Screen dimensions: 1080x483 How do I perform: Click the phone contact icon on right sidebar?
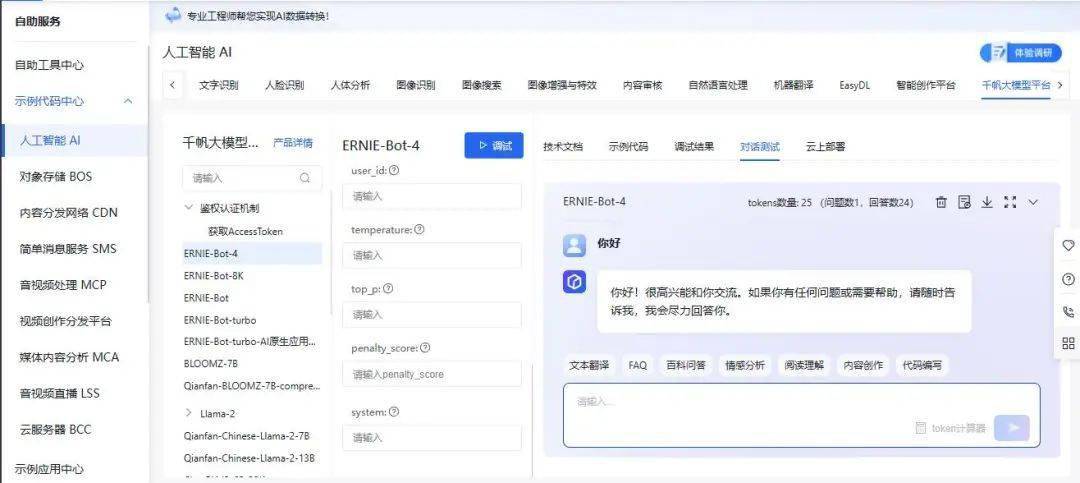pyautogui.click(x=1068, y=311)
